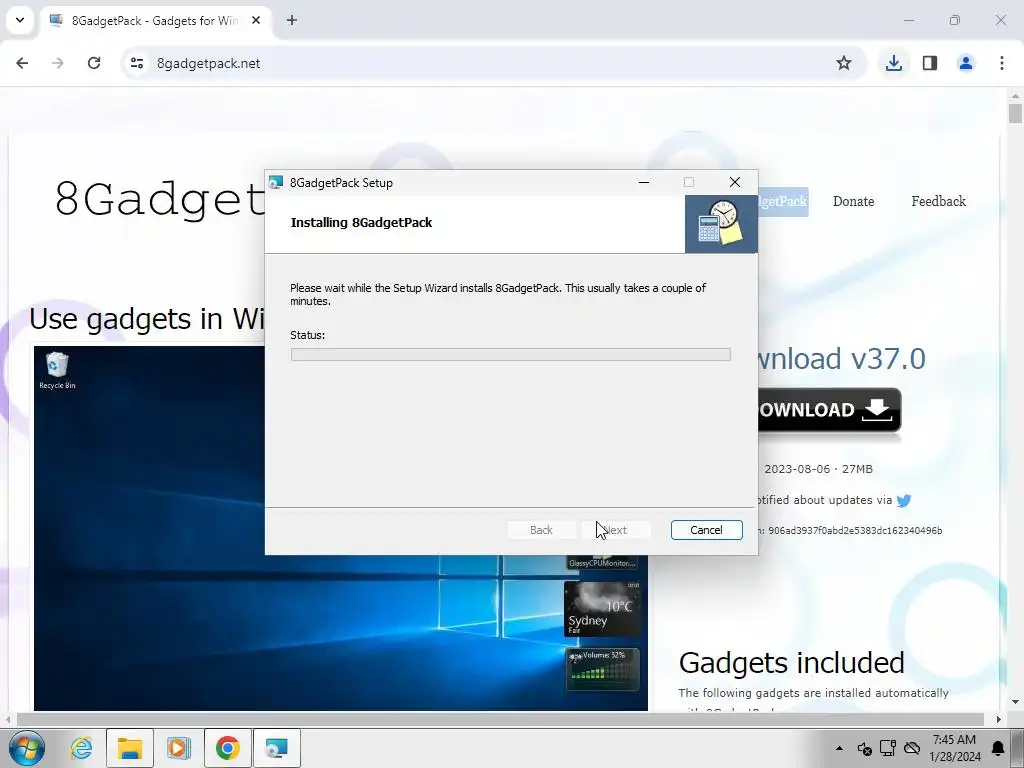Toggle Chrome side panel

pyautogui.click(x=930, y=63)
